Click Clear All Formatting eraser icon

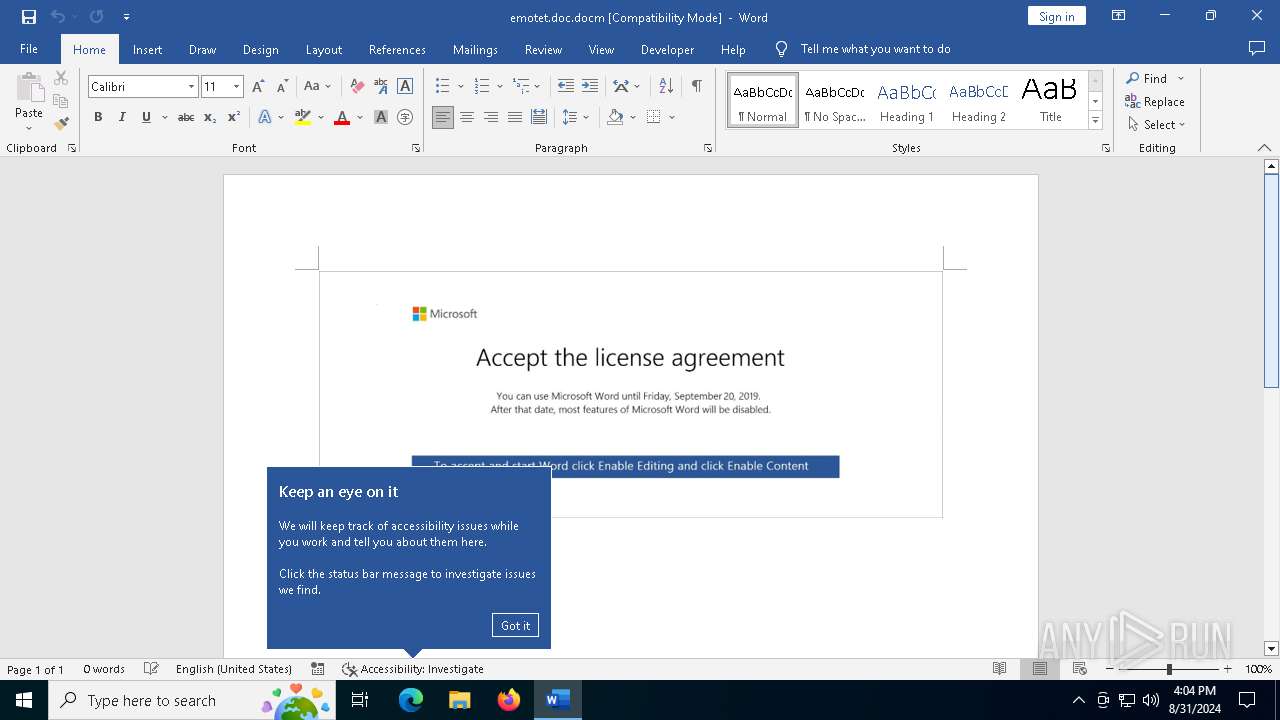357,86
